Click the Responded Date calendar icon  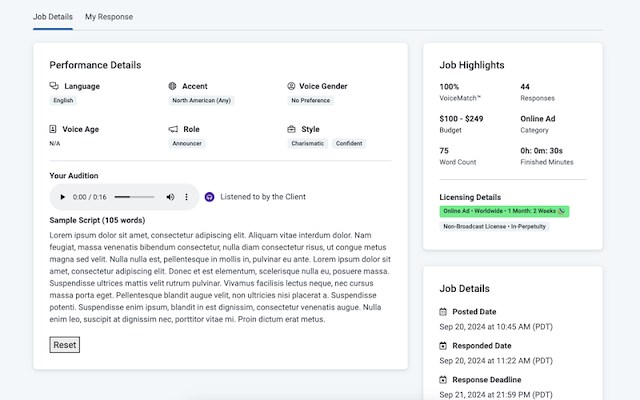point(444,345)
